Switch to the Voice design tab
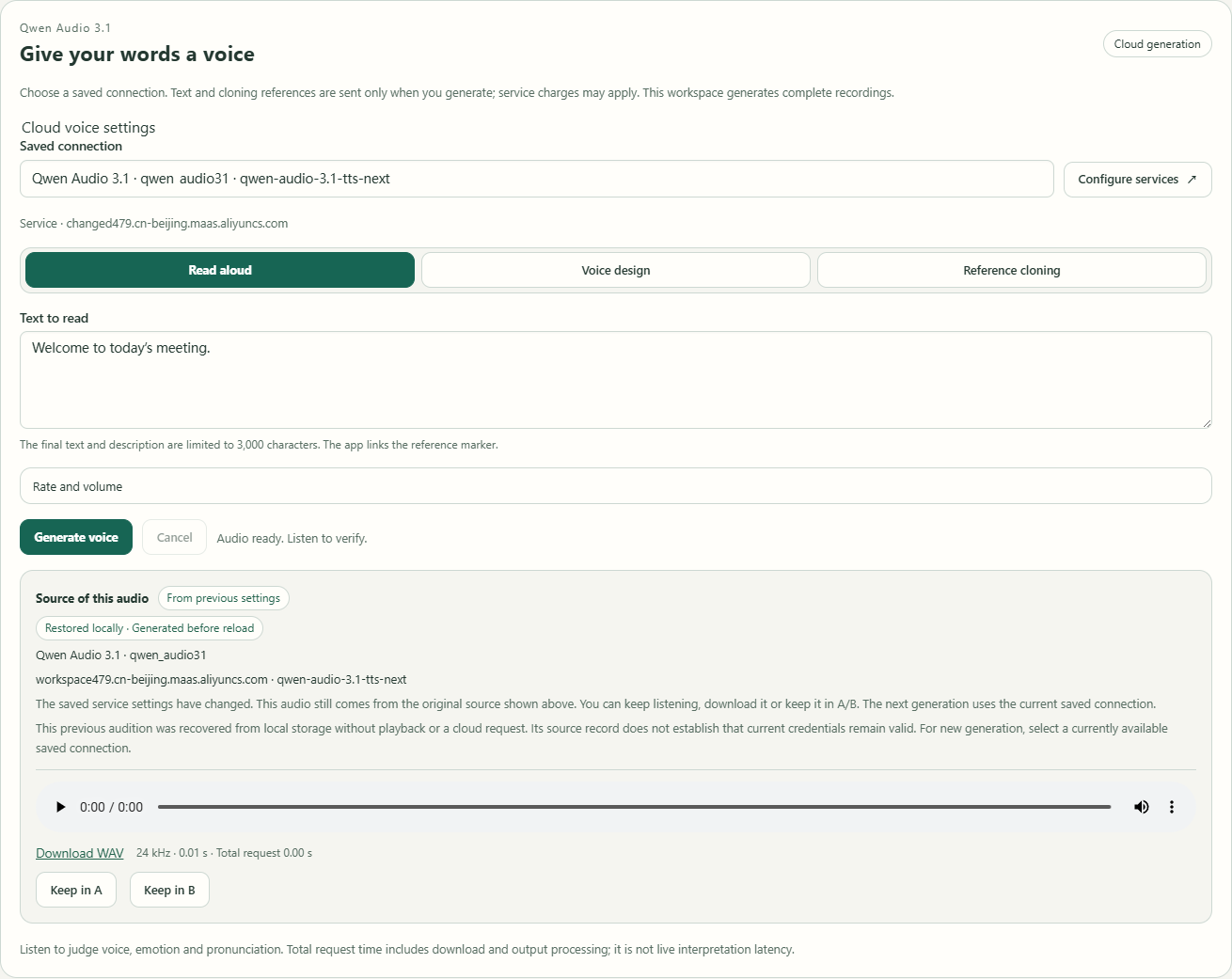The width and height of the screenshot is (1232, 979). click(x=616, y=270)
